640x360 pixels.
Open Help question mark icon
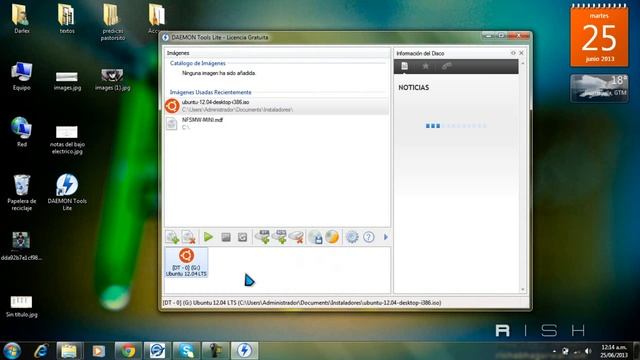369,237
